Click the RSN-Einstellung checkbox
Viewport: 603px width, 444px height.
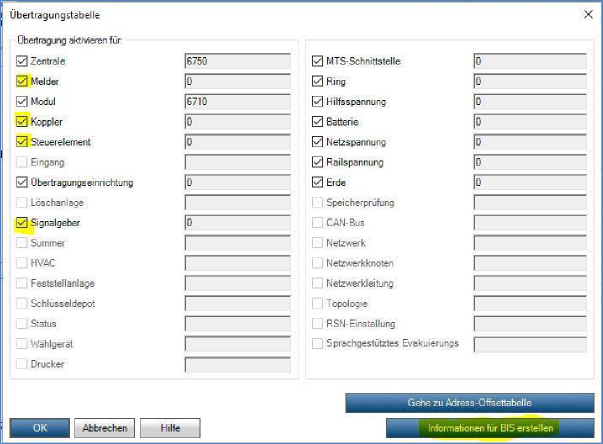point(317,324)
